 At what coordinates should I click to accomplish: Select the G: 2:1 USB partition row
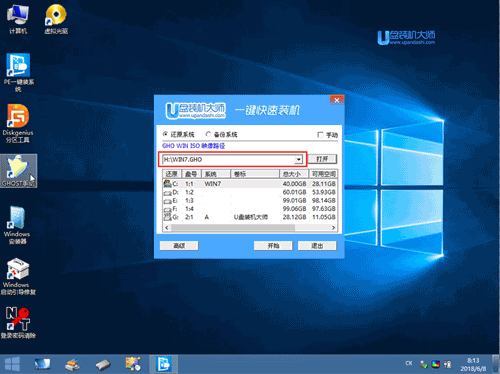tap(250, 217)
